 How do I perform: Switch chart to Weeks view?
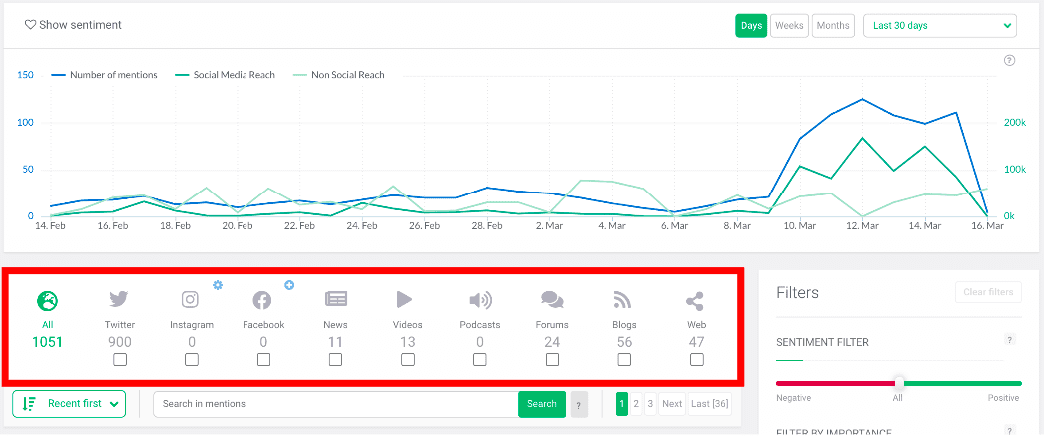pyautogui.click(x=789, y=26)
